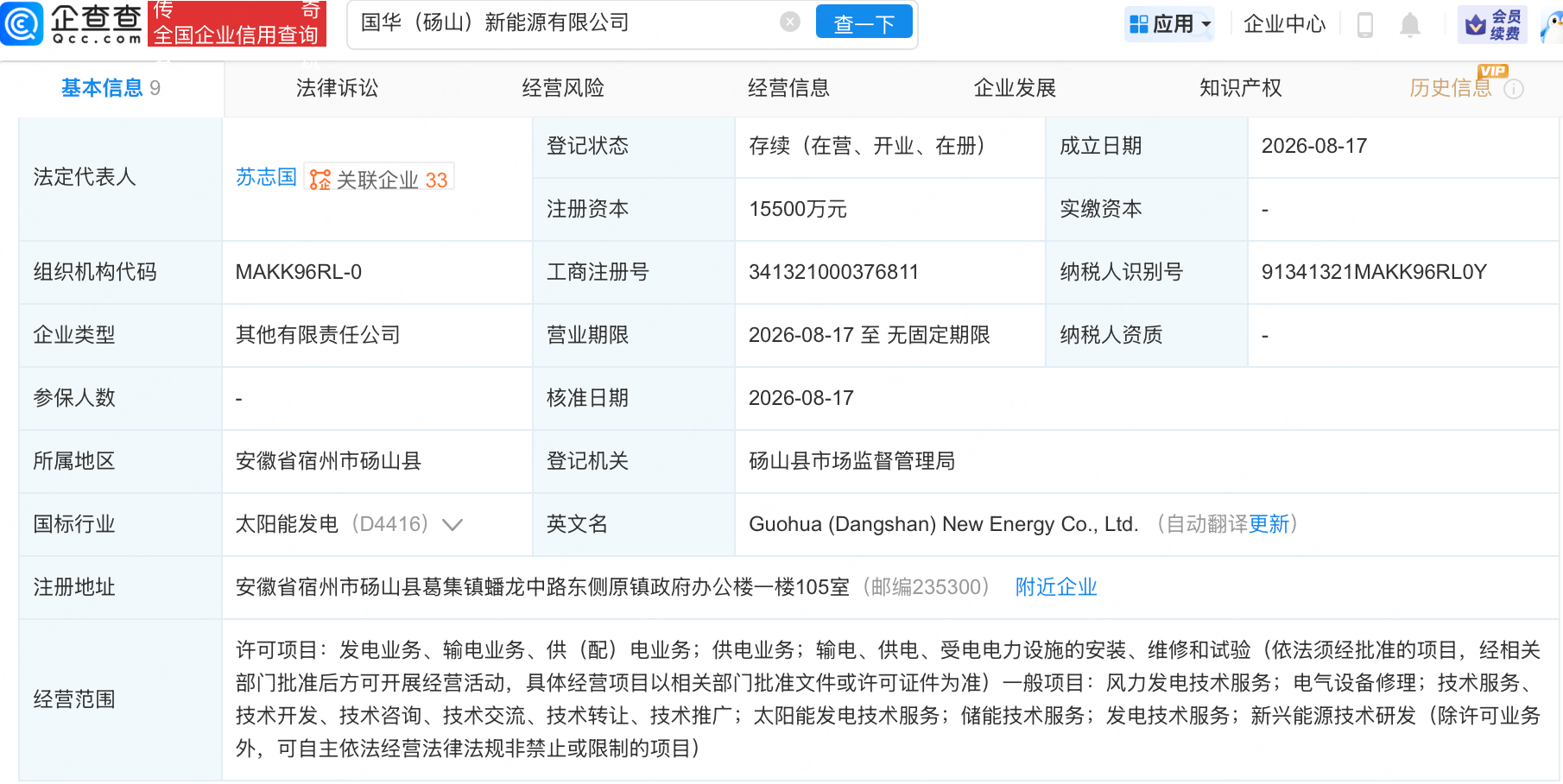The height and width of the screenshot is (784, 1563).
Task: Click 更新 in the auto-translation note
Action: point(1269,524)
